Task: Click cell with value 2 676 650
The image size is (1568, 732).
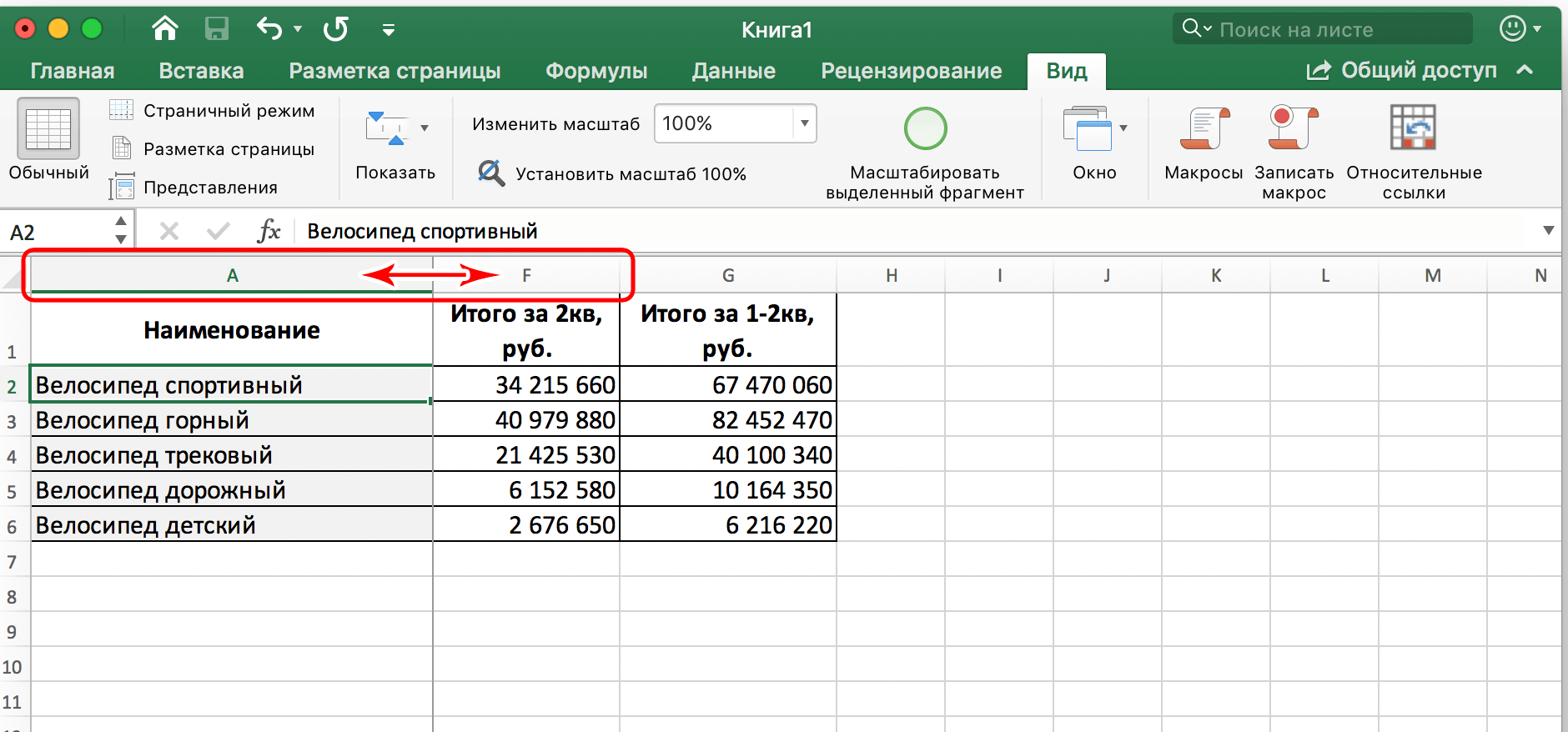Action: pos(526,524)
